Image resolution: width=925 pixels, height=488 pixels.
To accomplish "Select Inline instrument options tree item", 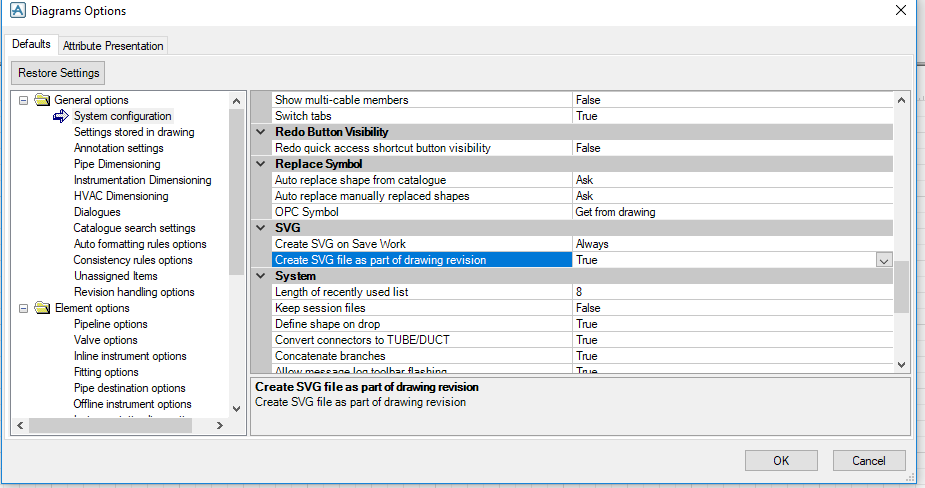I will coord(130,356).
